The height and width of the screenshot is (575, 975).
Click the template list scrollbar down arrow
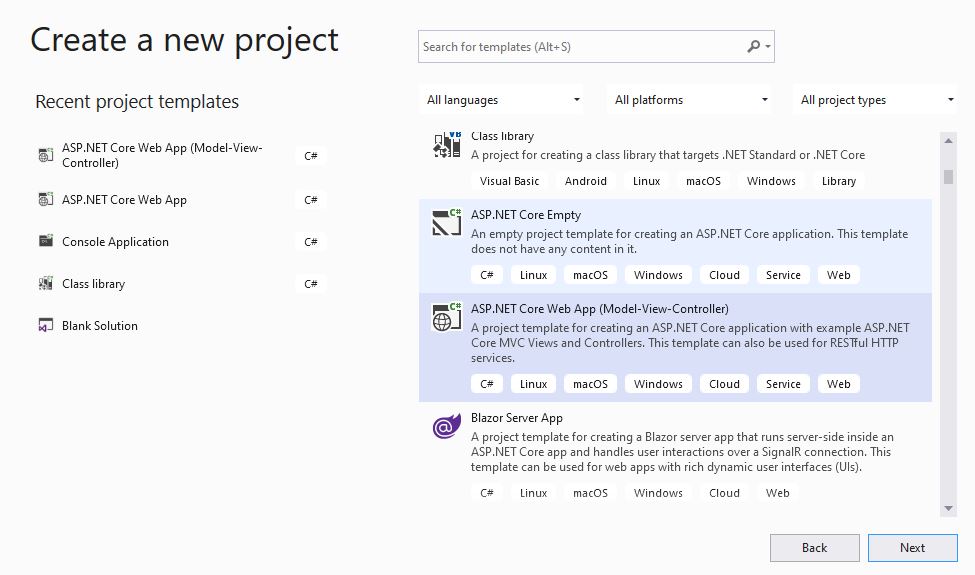948,508
